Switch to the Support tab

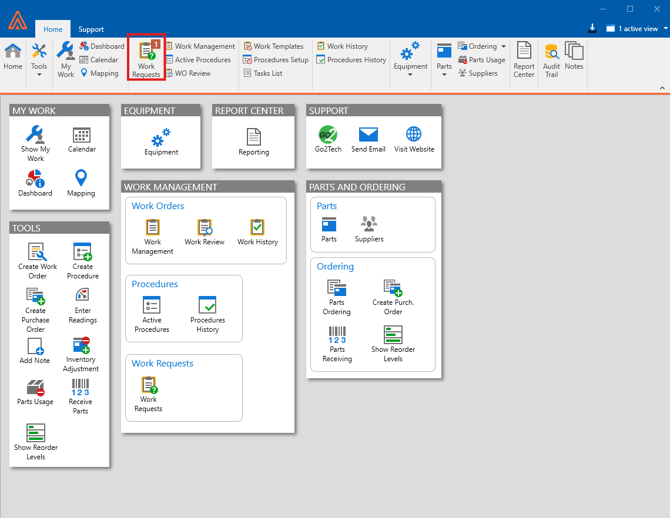[x=91, y=29]
